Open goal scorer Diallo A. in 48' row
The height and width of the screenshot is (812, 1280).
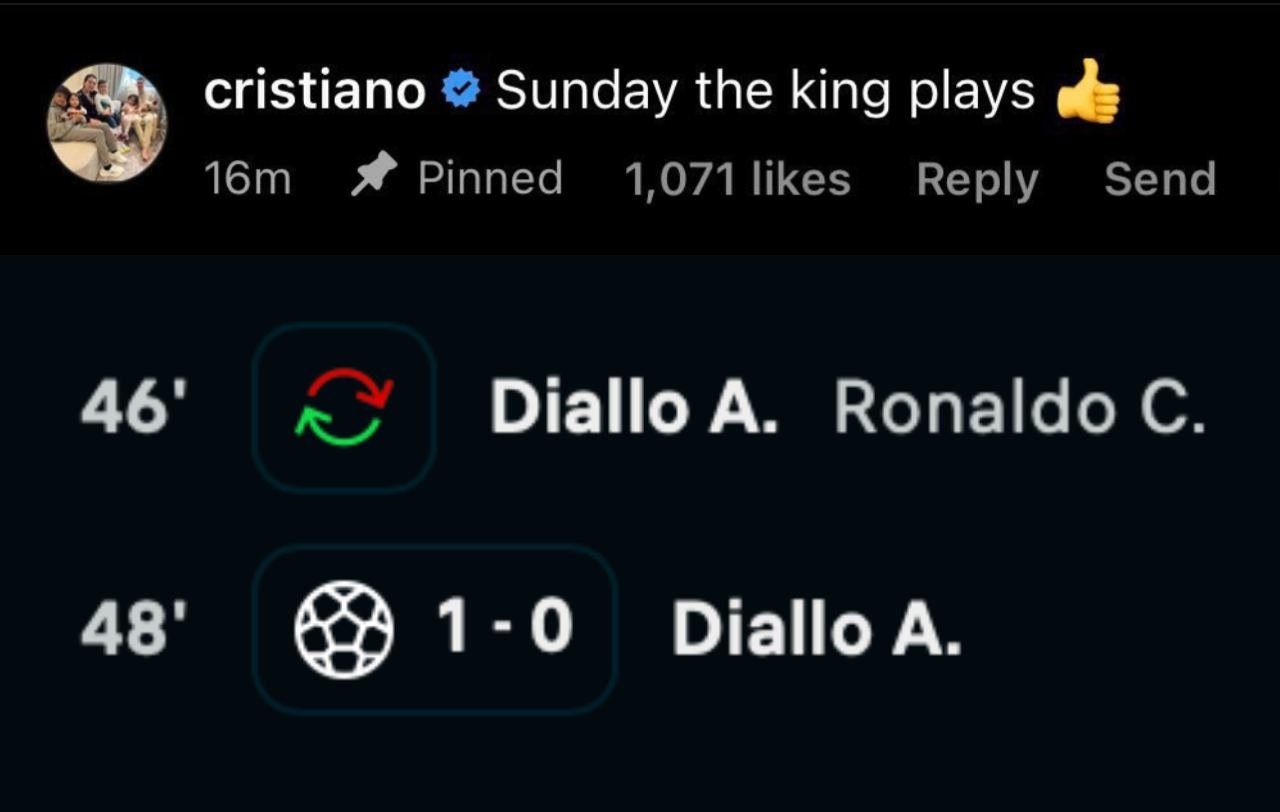tap(816, 630)
